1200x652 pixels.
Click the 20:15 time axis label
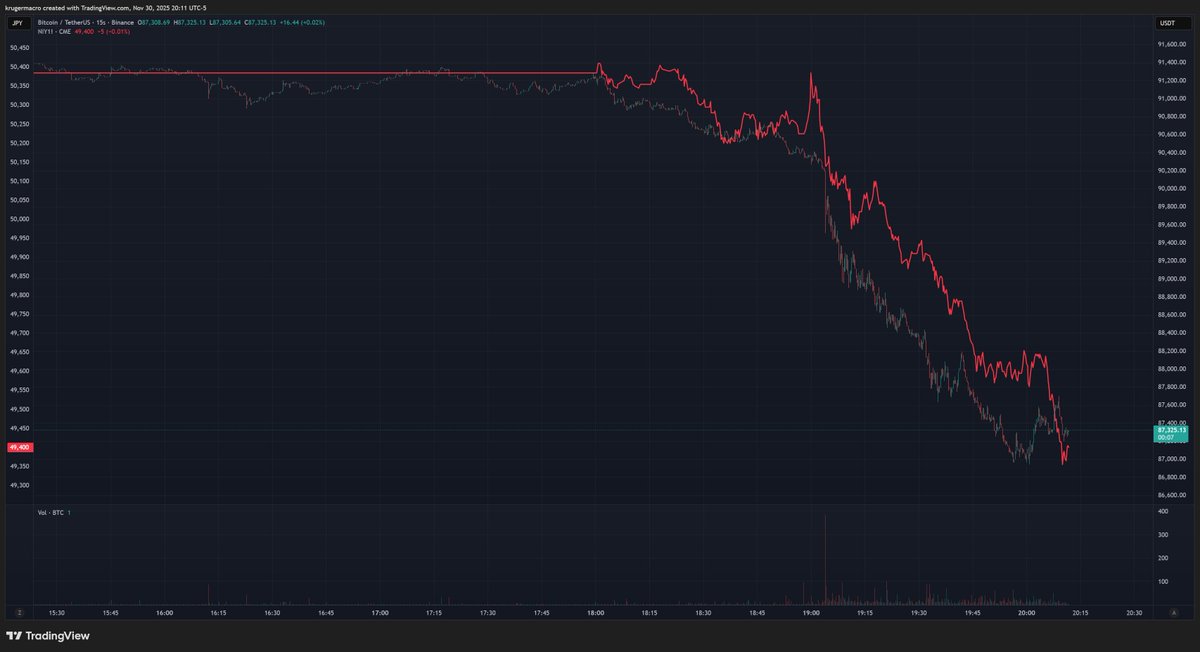pyautogui.click(x=1080, y=612)
